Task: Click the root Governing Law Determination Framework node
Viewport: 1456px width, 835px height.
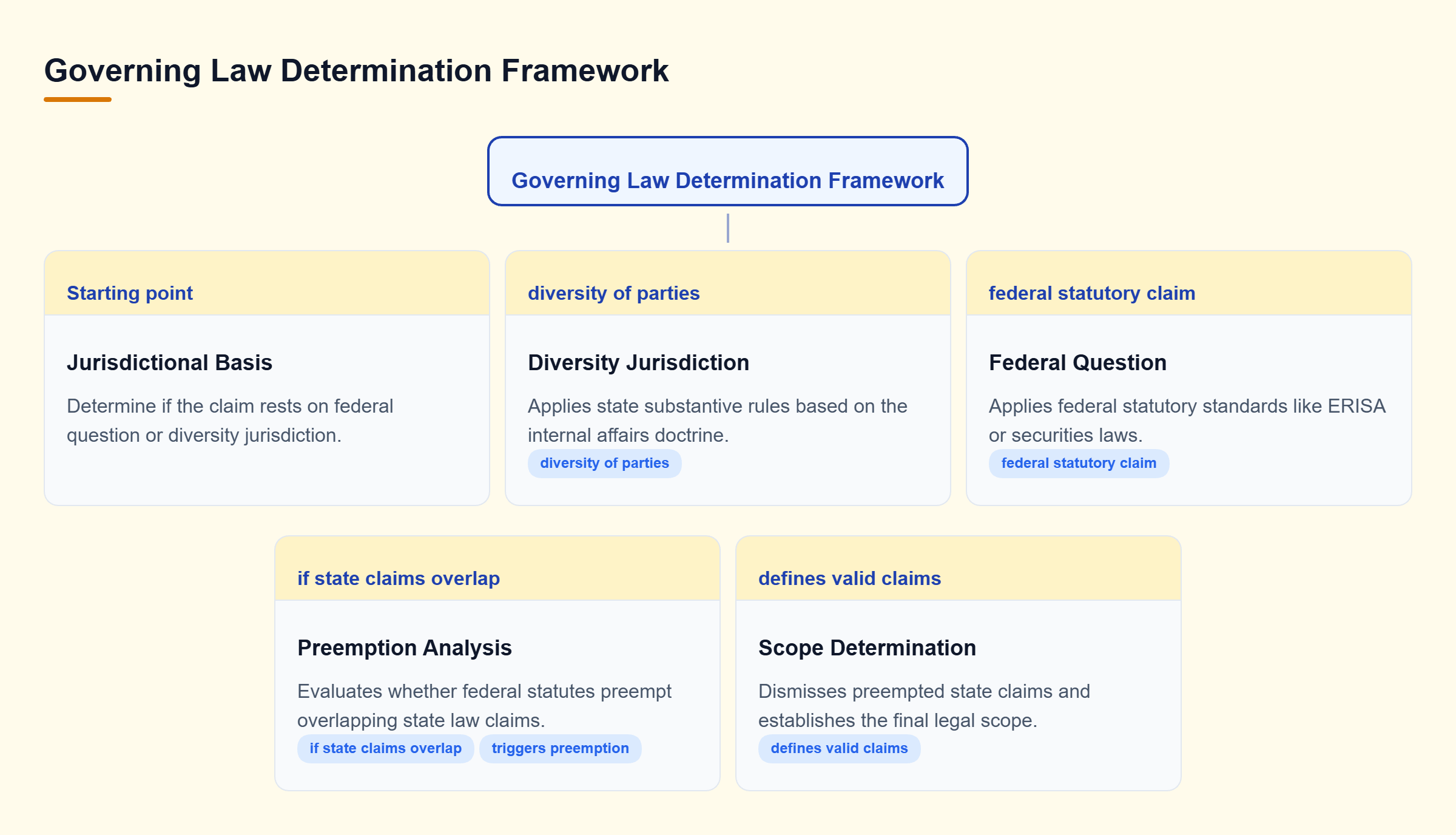Action: pyautogui.click(x=727, y=171)
